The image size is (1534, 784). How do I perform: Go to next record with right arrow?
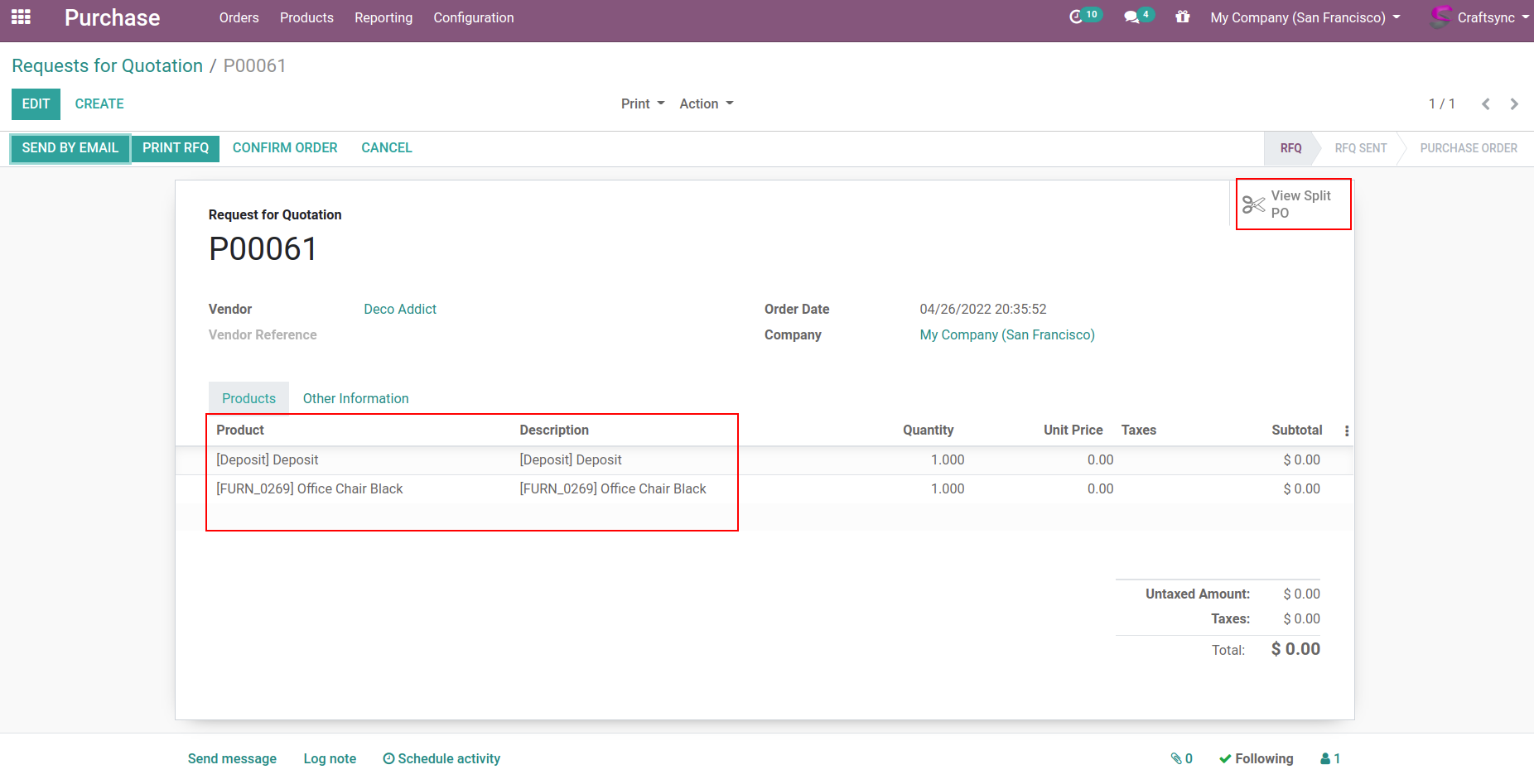tap(1514, 104)
